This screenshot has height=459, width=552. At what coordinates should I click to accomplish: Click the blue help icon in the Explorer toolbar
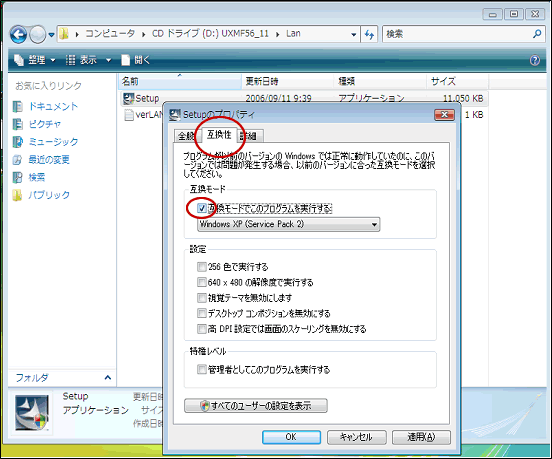pyautogui.click(x=535, y=60)
